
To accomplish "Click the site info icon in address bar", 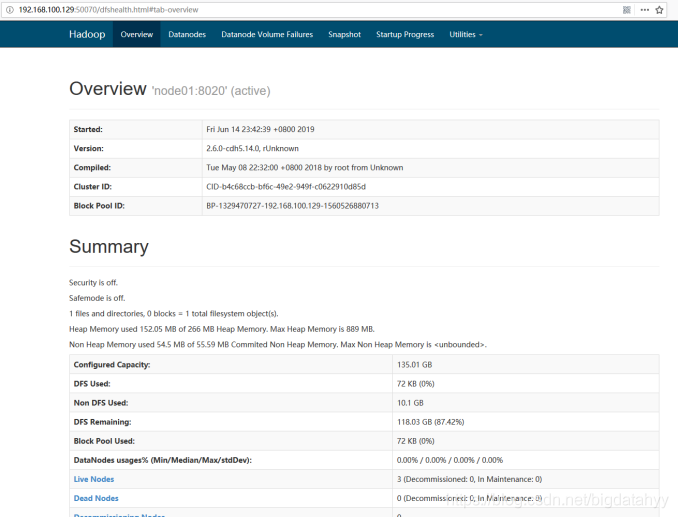I will (10, 10).
